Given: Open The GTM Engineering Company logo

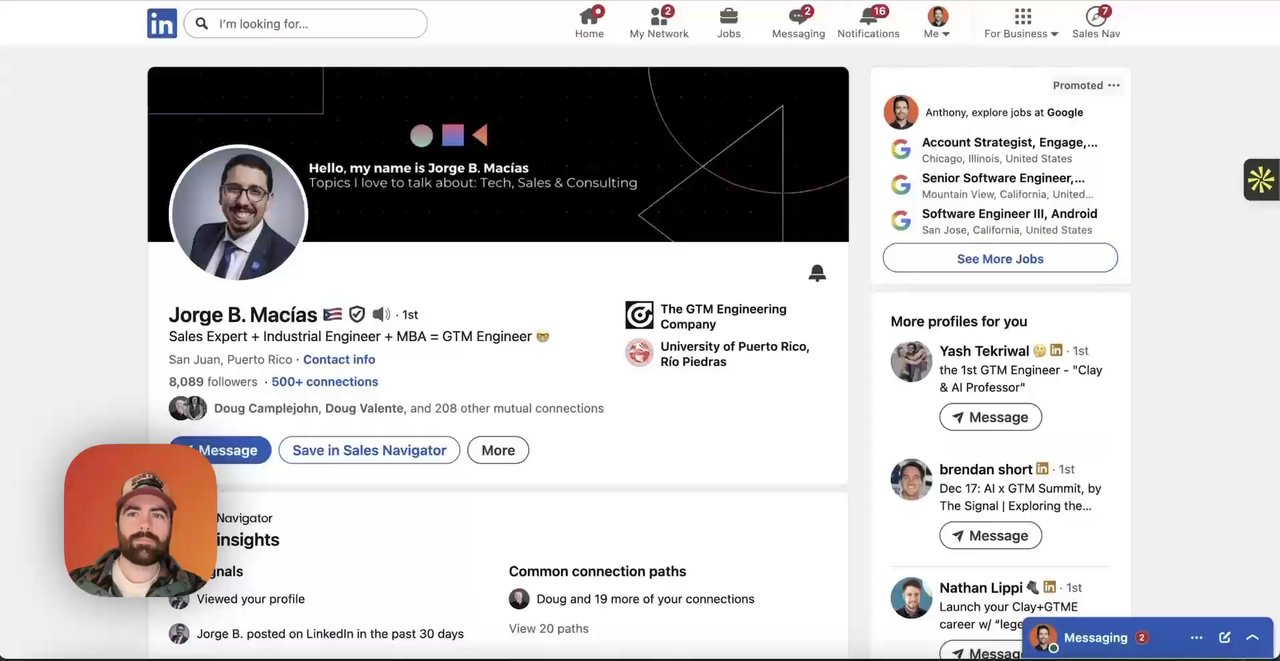Looking at the screenshot, I should [639, 315].
